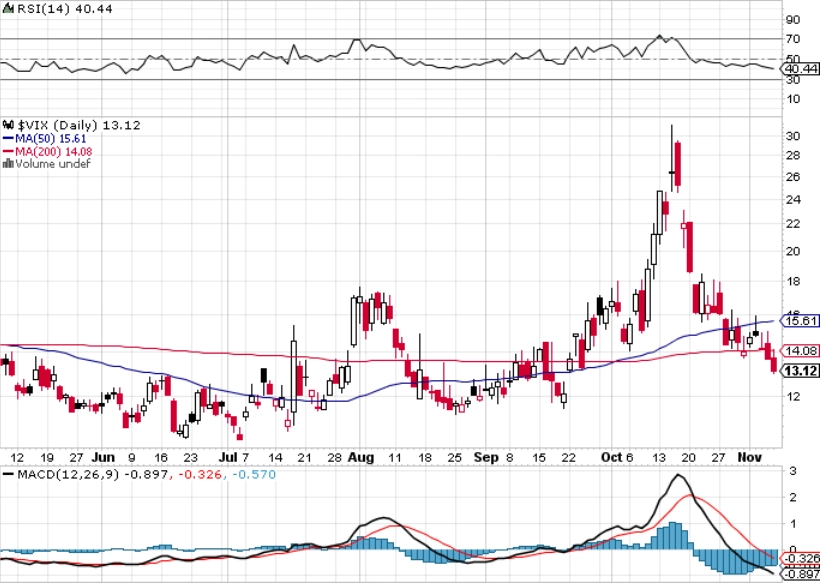Click the tallest October spike candle
The height and width of the screenshot is (583, 822).
pyautogui.click(x=672, y=158)
